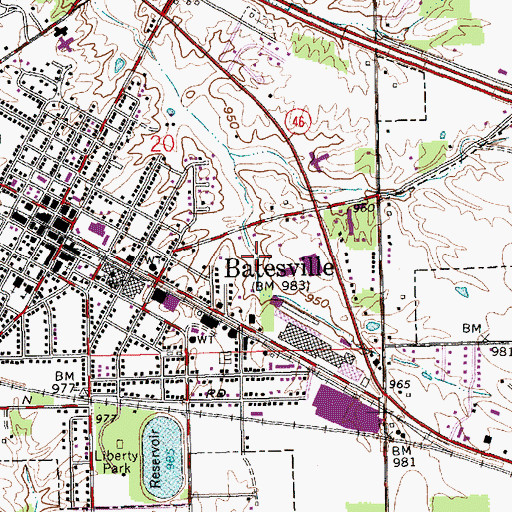Click the small blue pond beside Route 46

[x=373, y=326]
